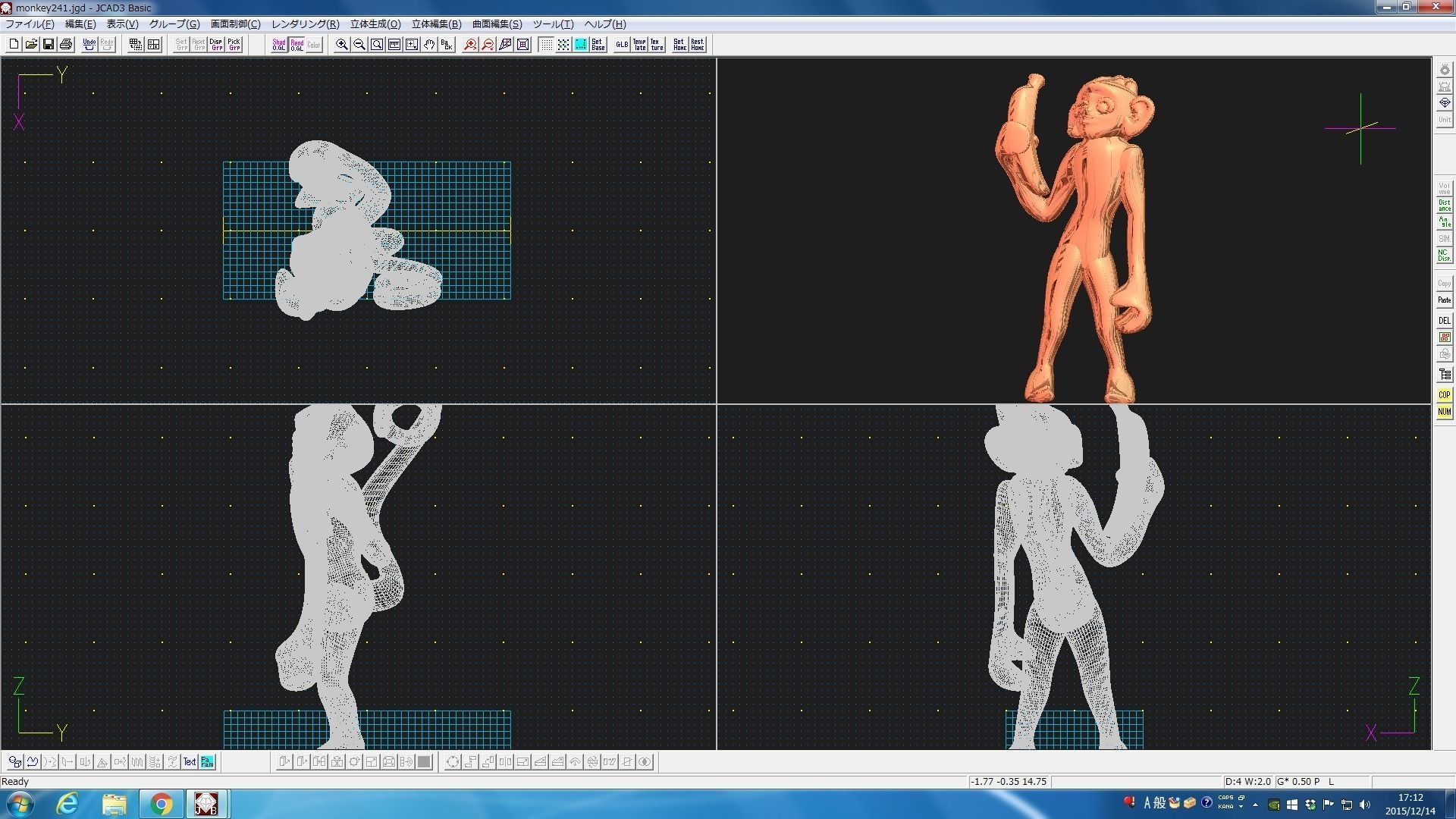Viewport: 1456px width, 819px height.
Task: Click the Save floppy disk icon
Action: (49, 45)
